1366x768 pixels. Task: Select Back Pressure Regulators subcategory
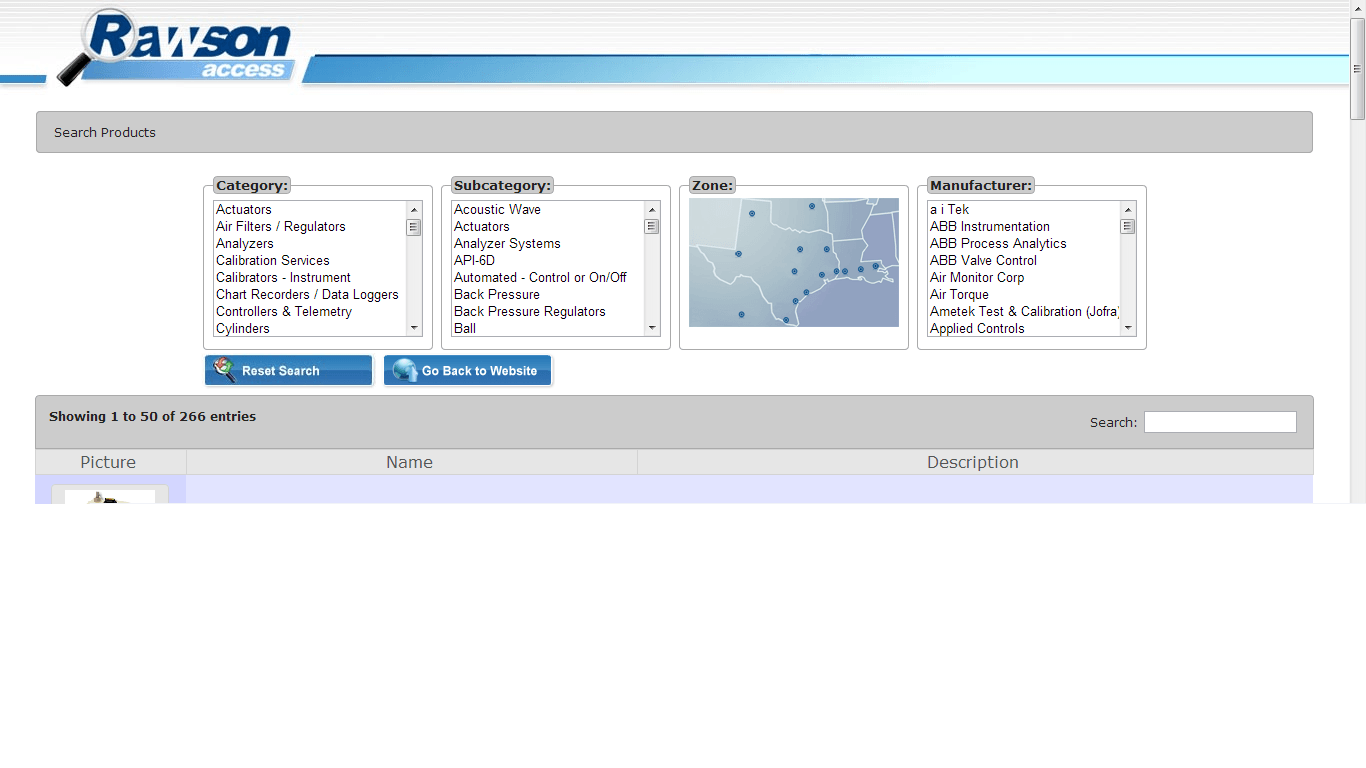[x=529, y=312]
